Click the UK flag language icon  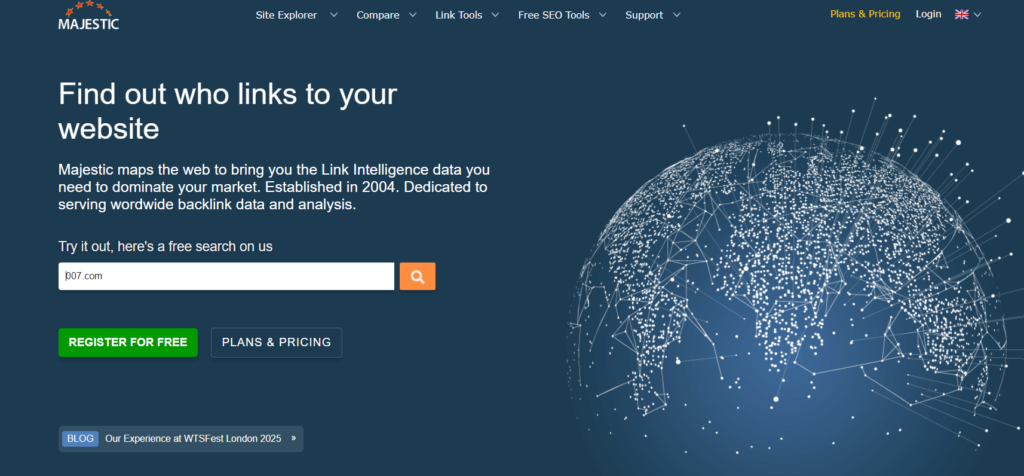[961, 14]
